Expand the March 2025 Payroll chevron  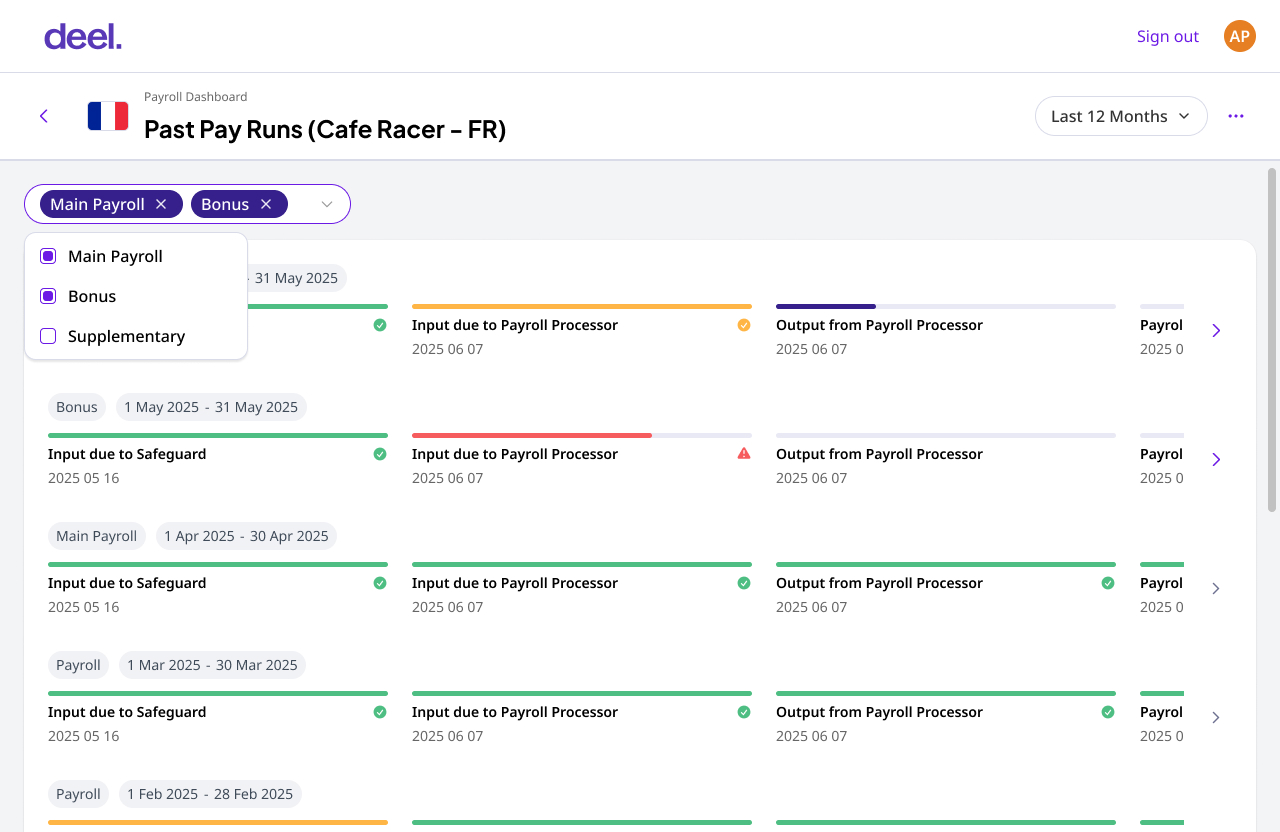pyautogui.click(x=1216, y=717)
